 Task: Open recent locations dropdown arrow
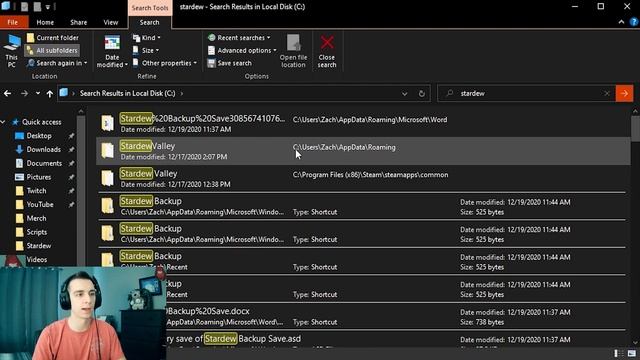point(38,93)
